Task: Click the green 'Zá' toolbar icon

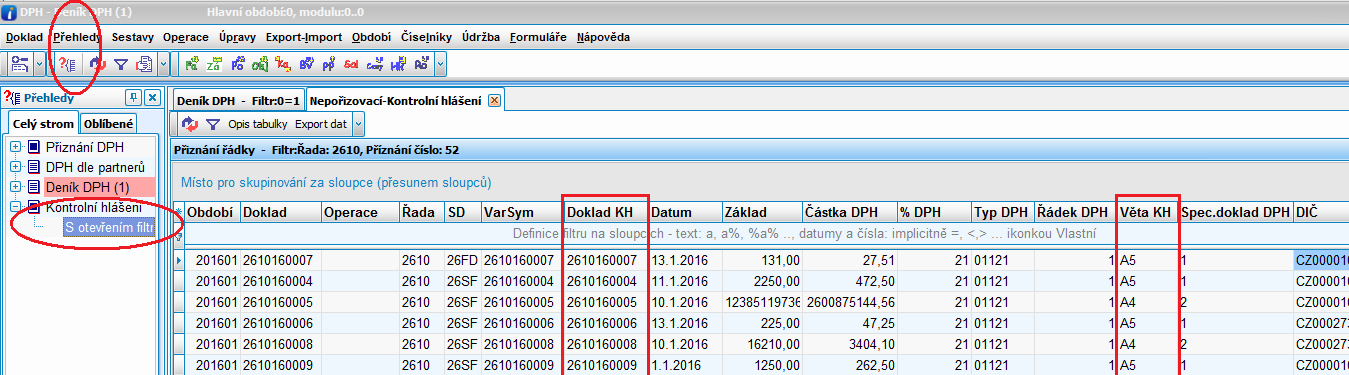Action: [214, 65]
